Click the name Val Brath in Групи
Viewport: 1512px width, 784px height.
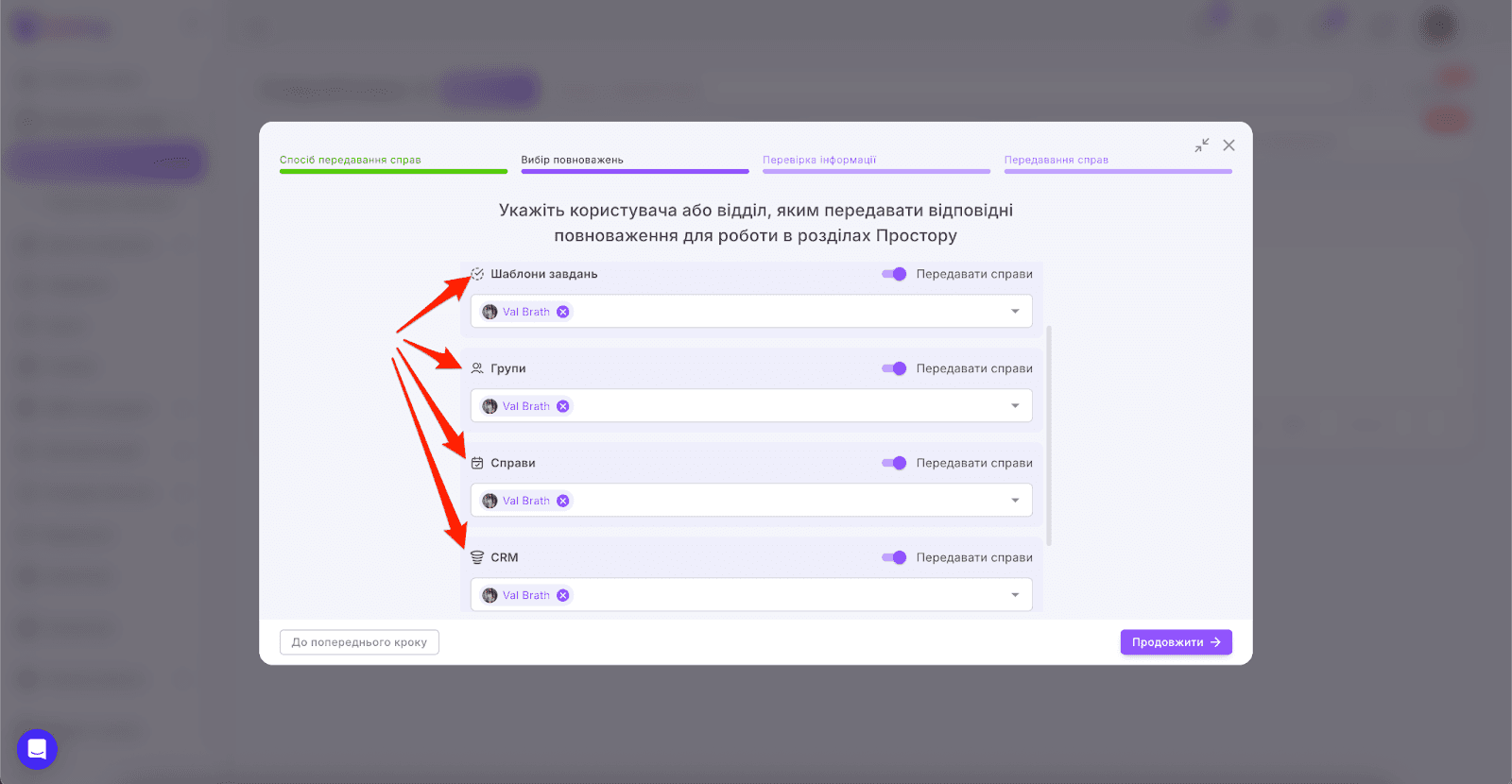click(x=526, y=406)
